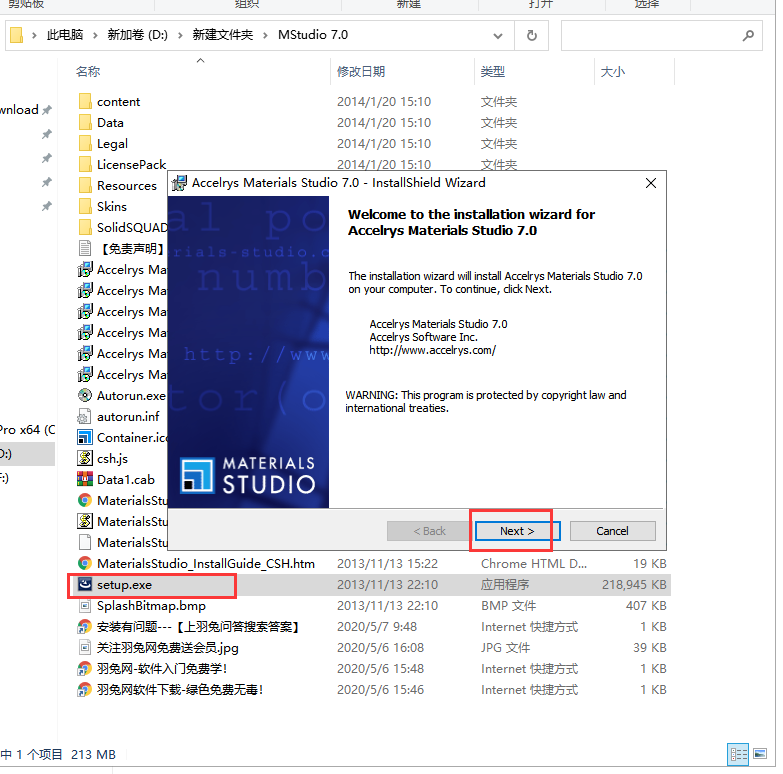
Task: Select the 羽兔网软件下载-绿色免费无毒 shortcut icon
Action: (x=84, y=689)
